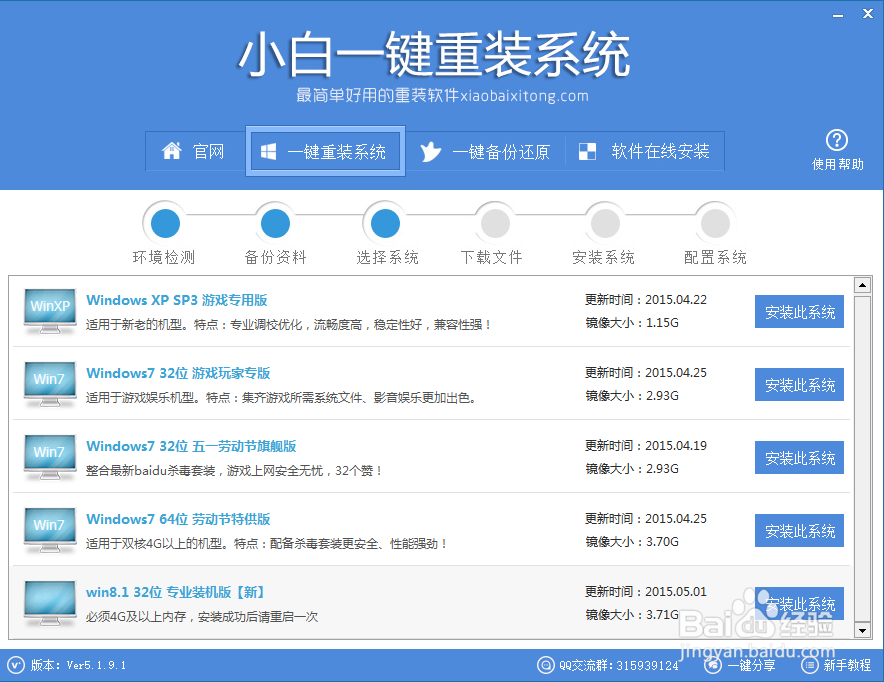Click the 环境检测 step circle

(165, 224)
